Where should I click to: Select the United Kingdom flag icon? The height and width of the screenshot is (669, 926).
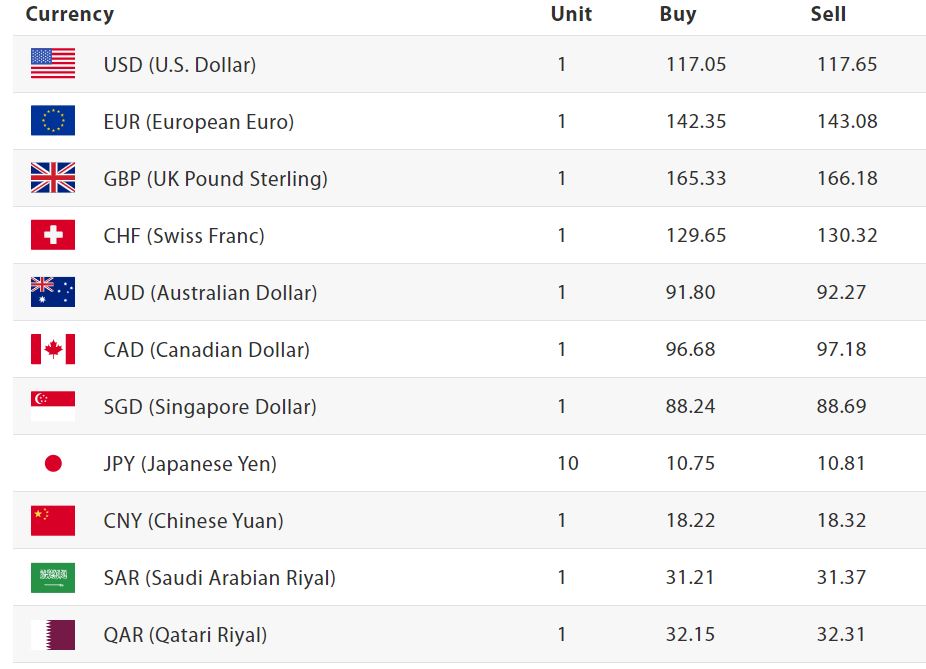(53, 178)
